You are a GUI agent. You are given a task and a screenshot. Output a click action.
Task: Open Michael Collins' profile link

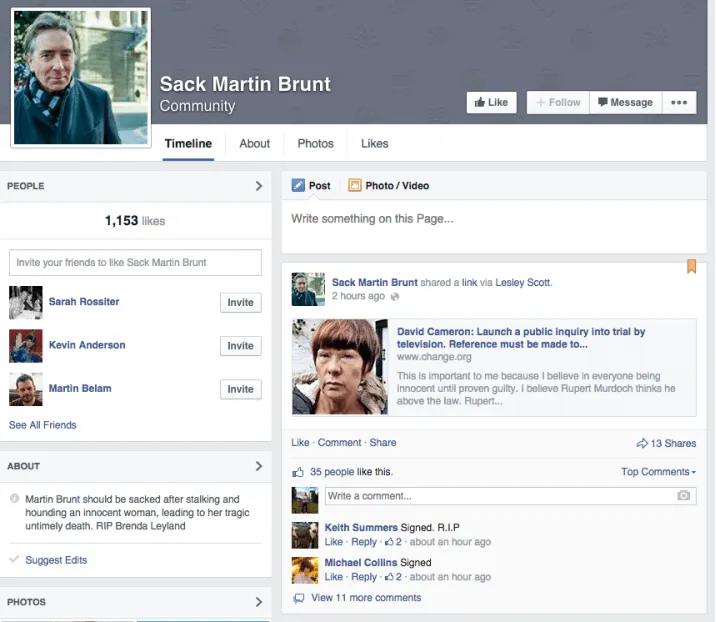(x=361, y=563)
